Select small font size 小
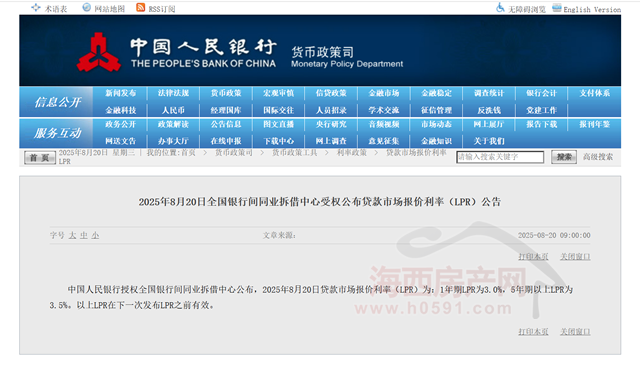The height and width of the screenshot is (365, 640). pos(95,236)
